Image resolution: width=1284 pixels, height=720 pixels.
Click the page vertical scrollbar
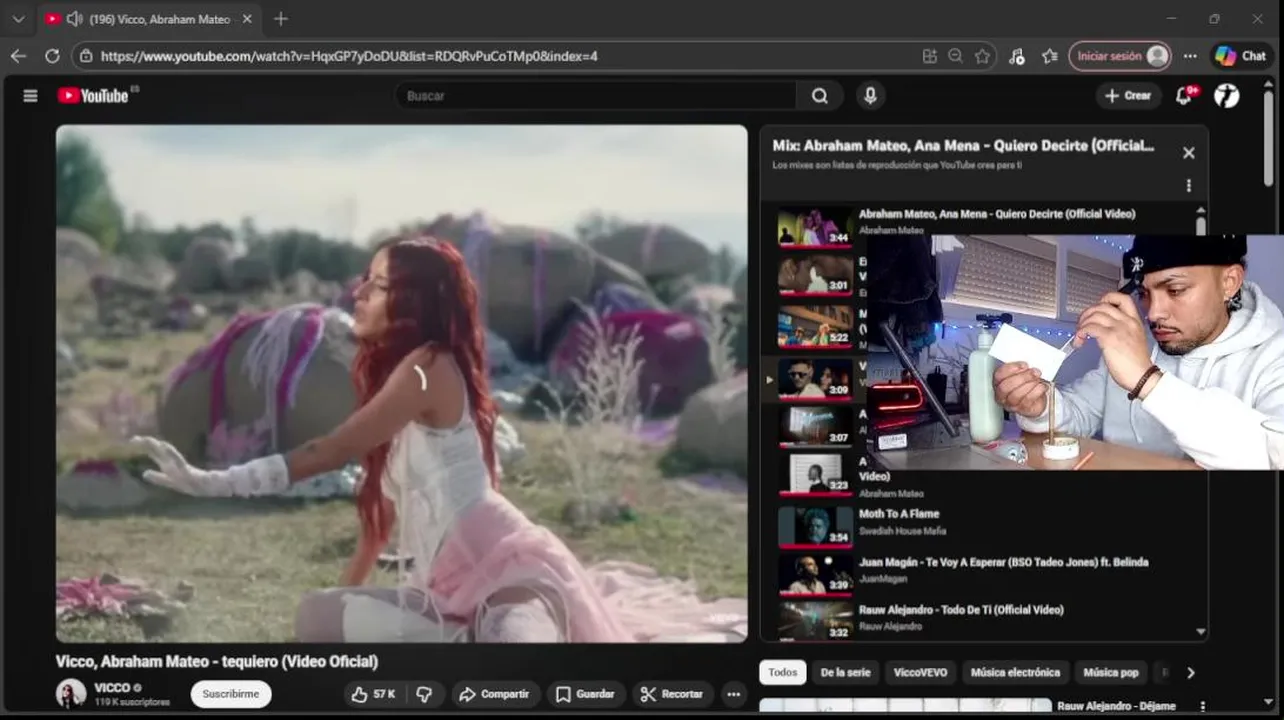(1269, 137)
